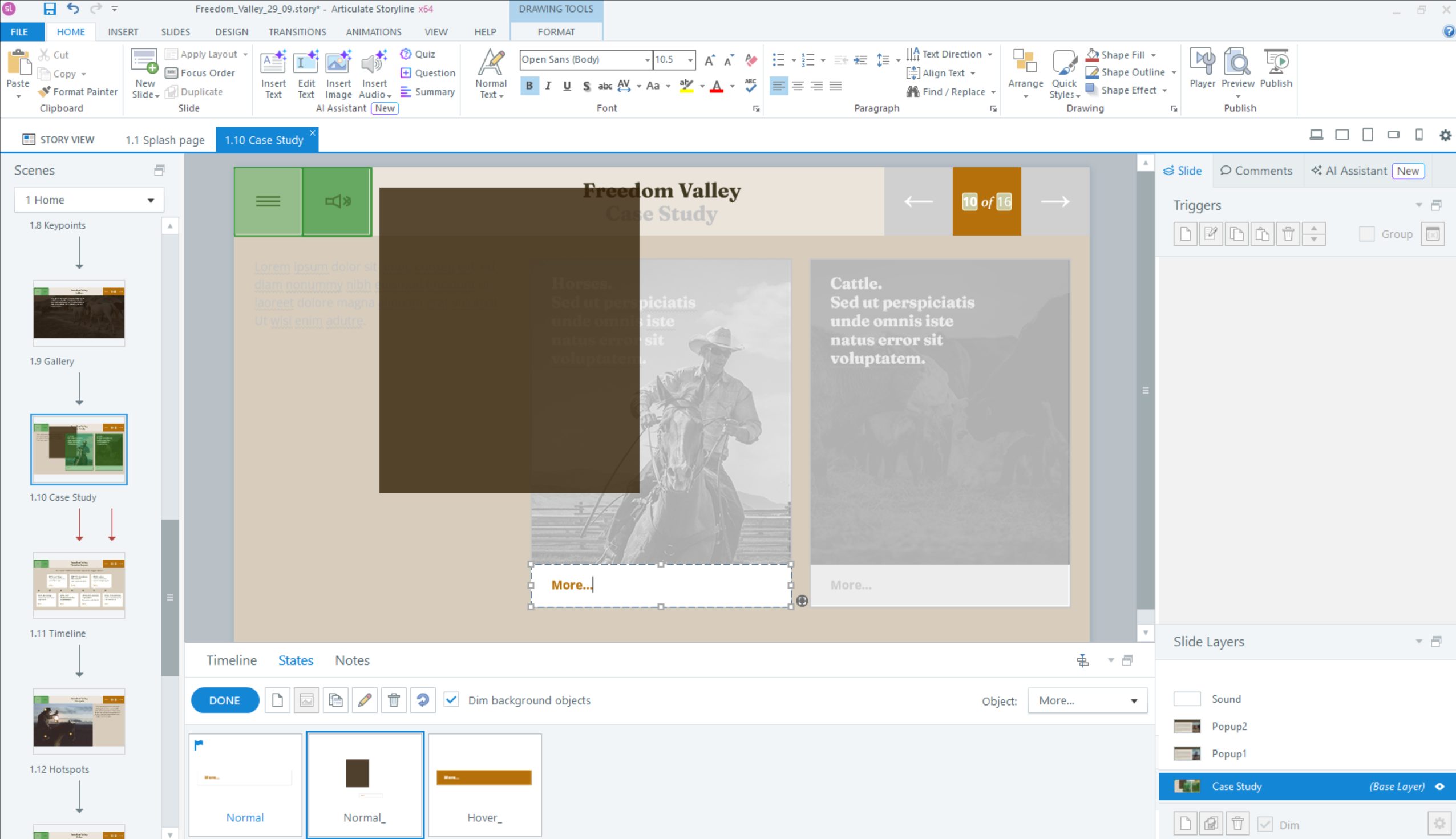Apply yellow text highlight color
The height and width of the screenshot is (839, 1456).
[x=686, y=87]
